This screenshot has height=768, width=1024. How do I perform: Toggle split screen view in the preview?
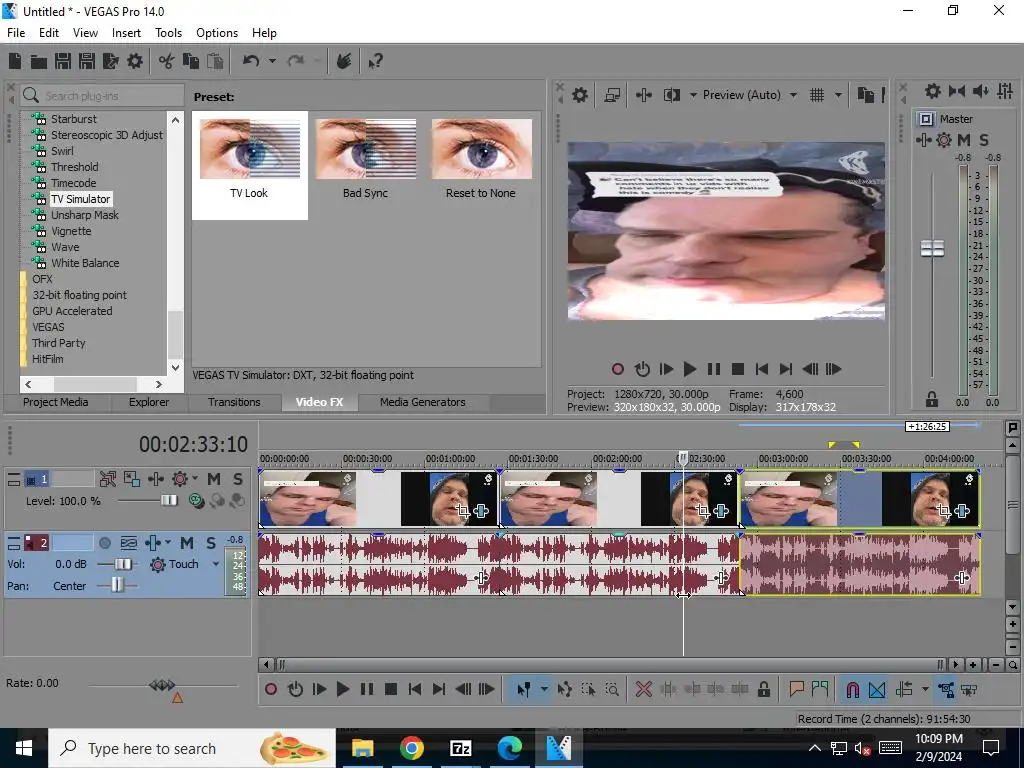[x=671, y=95]
